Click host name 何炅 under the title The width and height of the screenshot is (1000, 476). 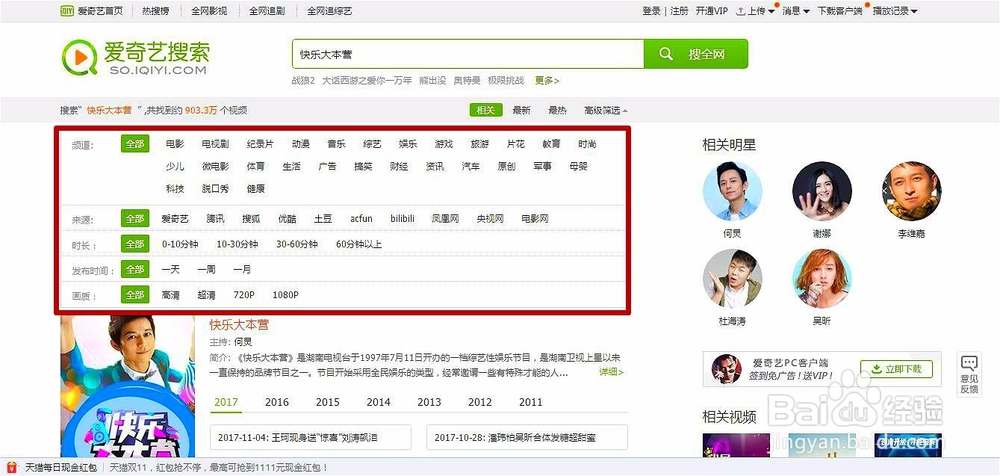click(x=243, y=342)
